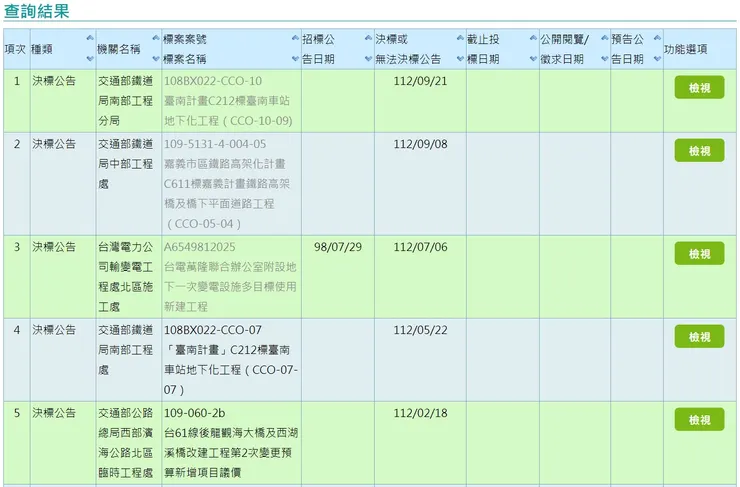The image size is (740, 487).
Task: Sort 種類 column ascending arrow
Action: [x=90, y=38]
